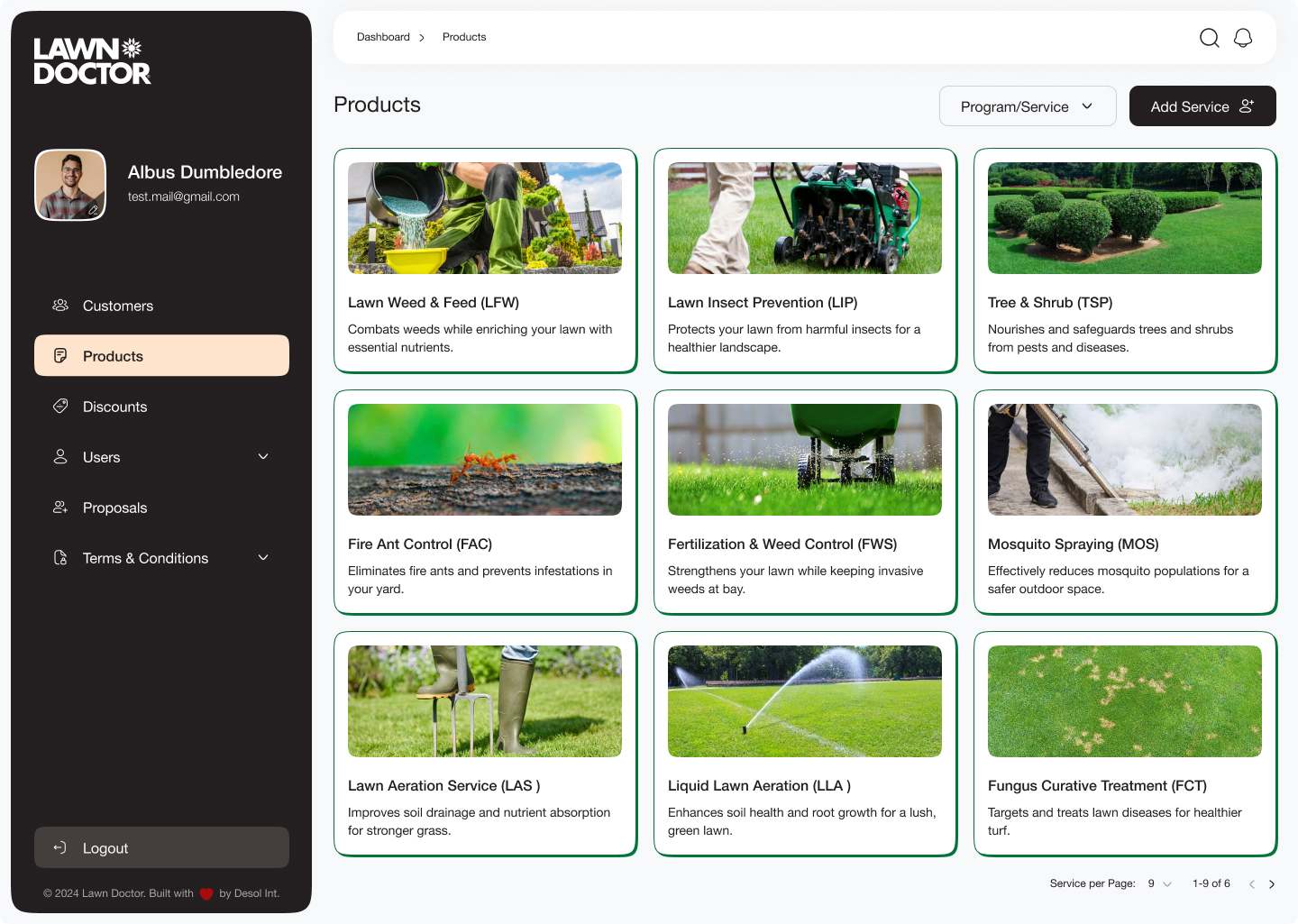Screen dimensions: 1298x924
Task: Open Fertilization & Weed Control (FWS) image
Action: (x=805, y=460)
